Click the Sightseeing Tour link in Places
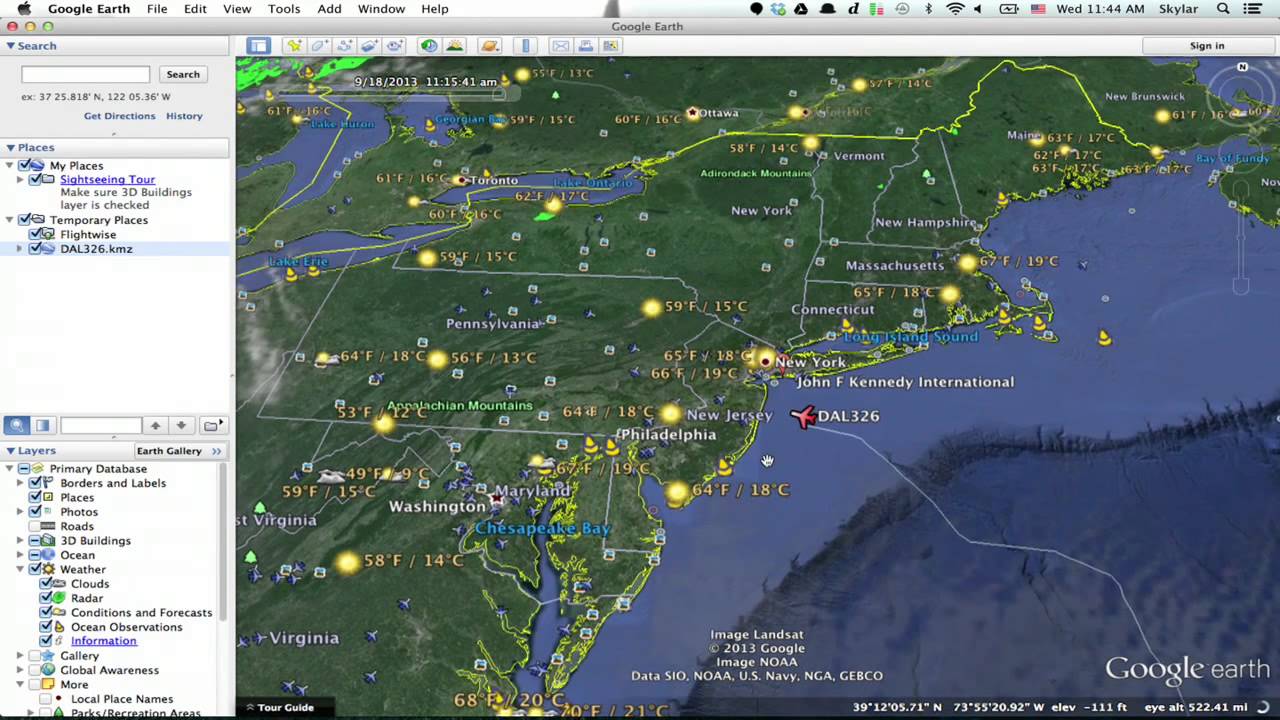 (107, 180)
